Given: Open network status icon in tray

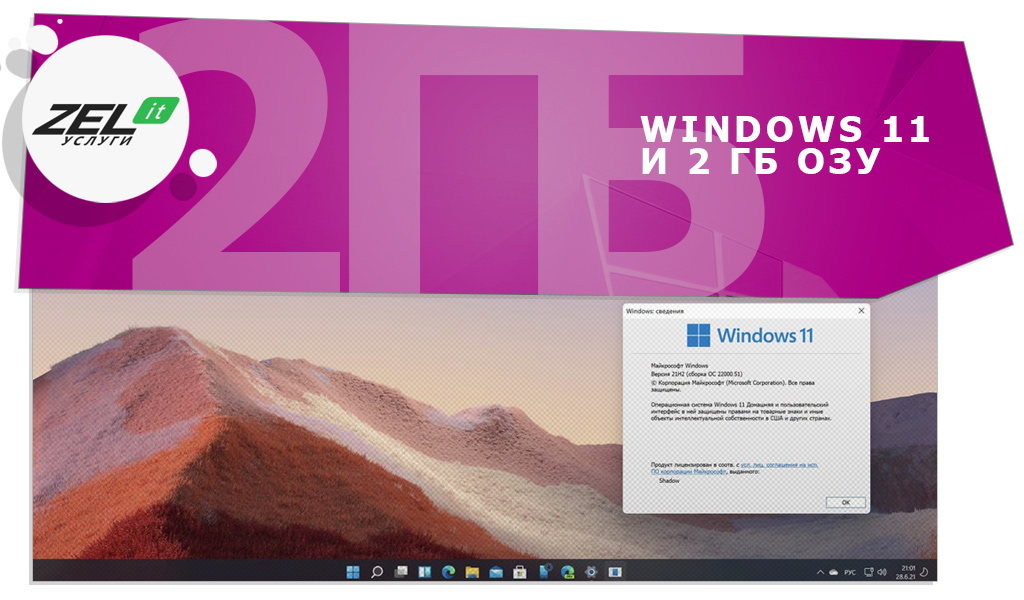Looking at the screenshot, I should click(869, 572).
